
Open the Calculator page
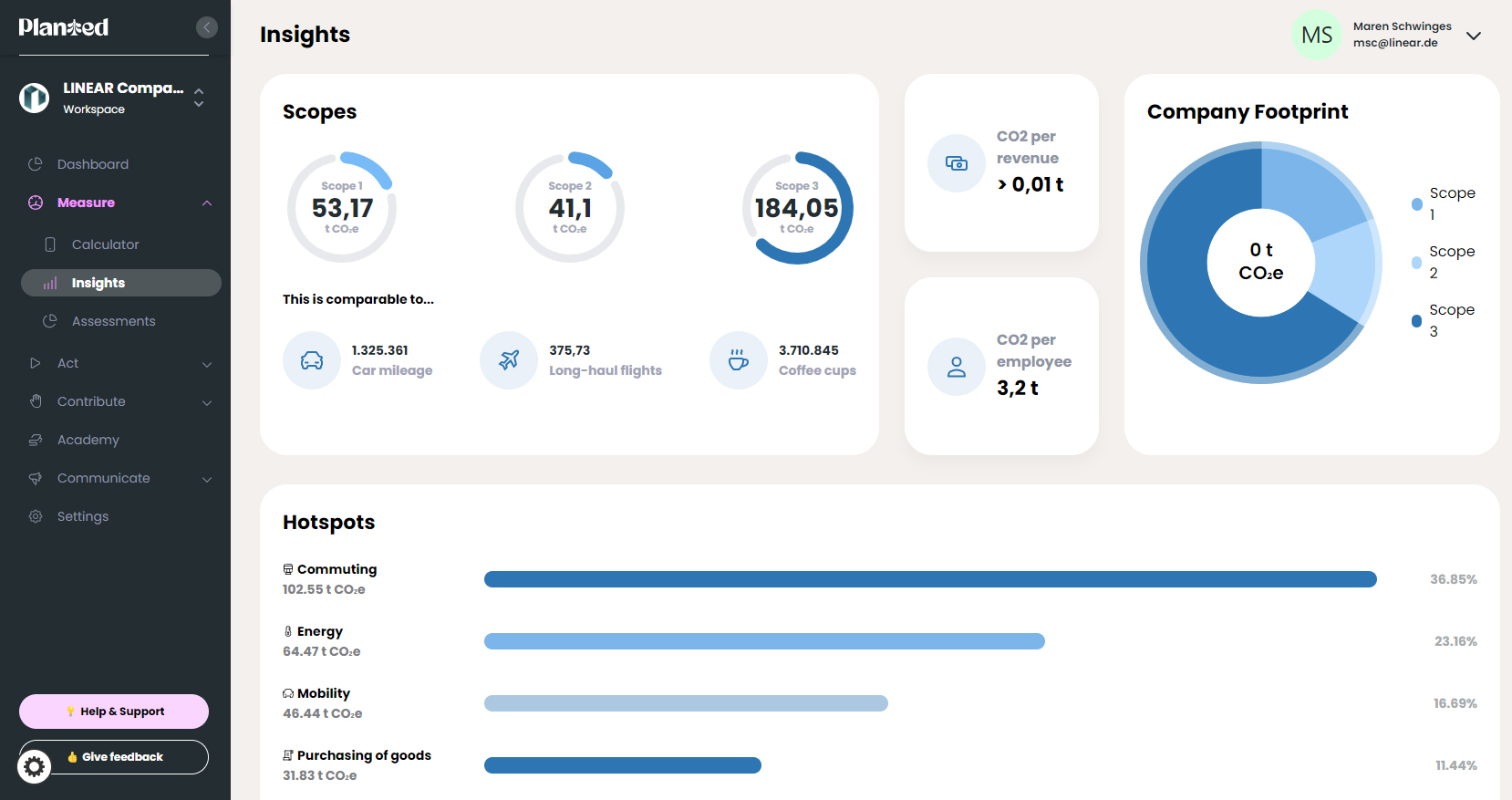pos(105,244)
